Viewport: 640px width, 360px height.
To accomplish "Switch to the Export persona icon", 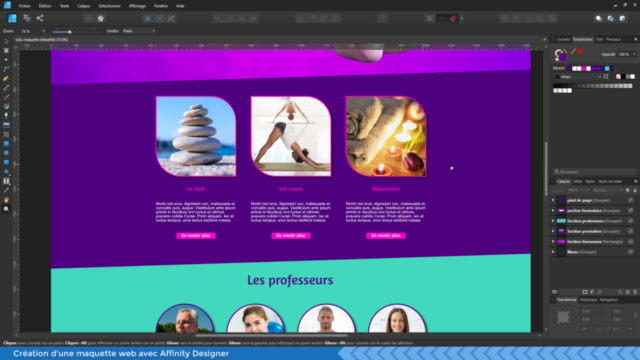I will point(40,18).
